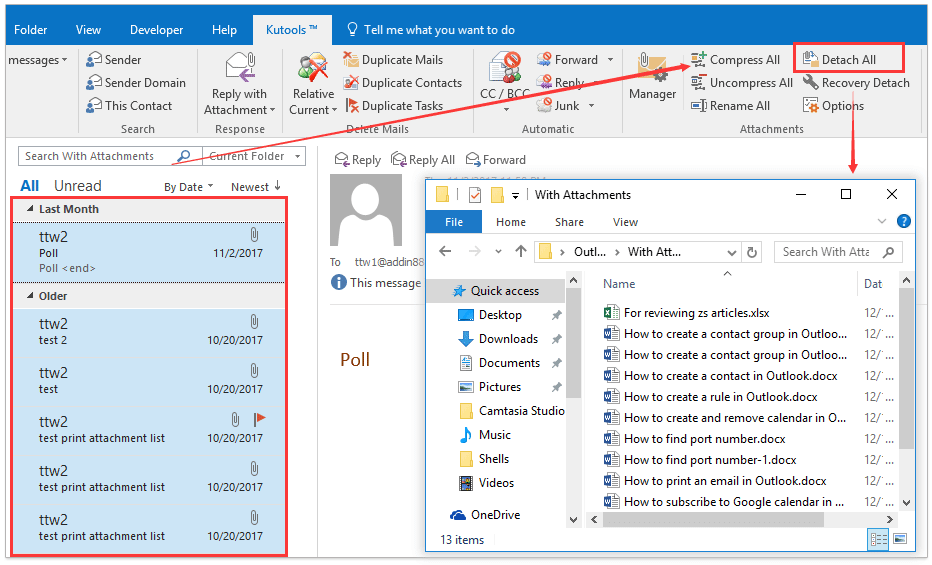Click Reply with Attachment icon
The image size is (932, 565).
click(x=240, y=77)
